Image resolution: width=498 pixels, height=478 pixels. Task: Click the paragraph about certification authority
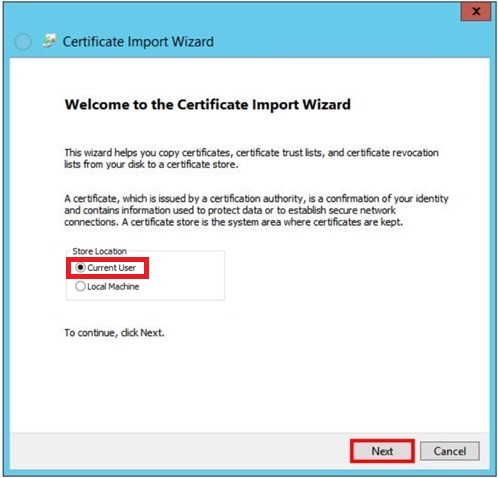pyautogui.click(x=256, y=210)
